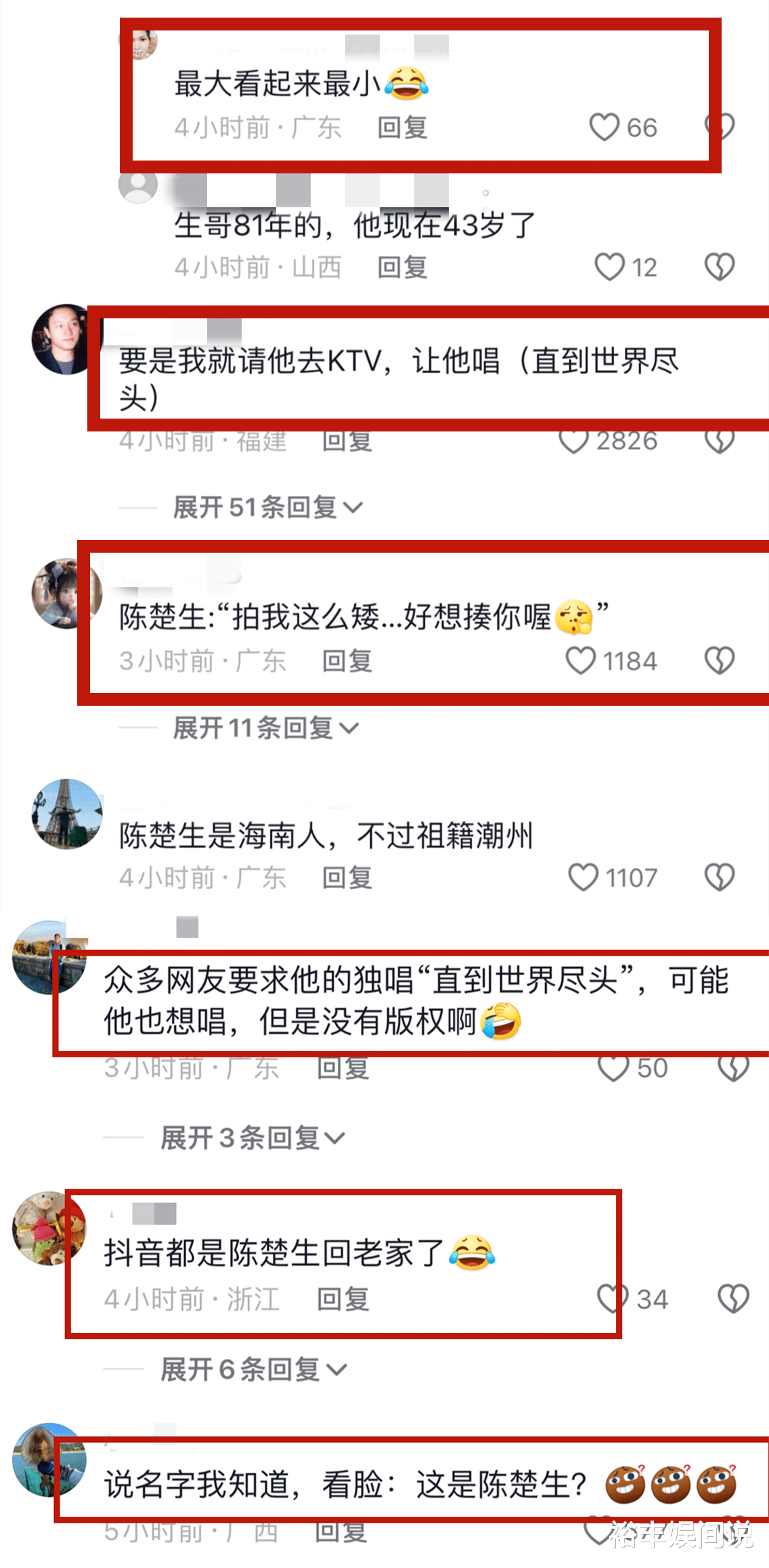Viewport: 769px width, 1568px height.
Task: Reply (回复) to the 最大看起来最小 comment
Action: (x=402, y=127)
